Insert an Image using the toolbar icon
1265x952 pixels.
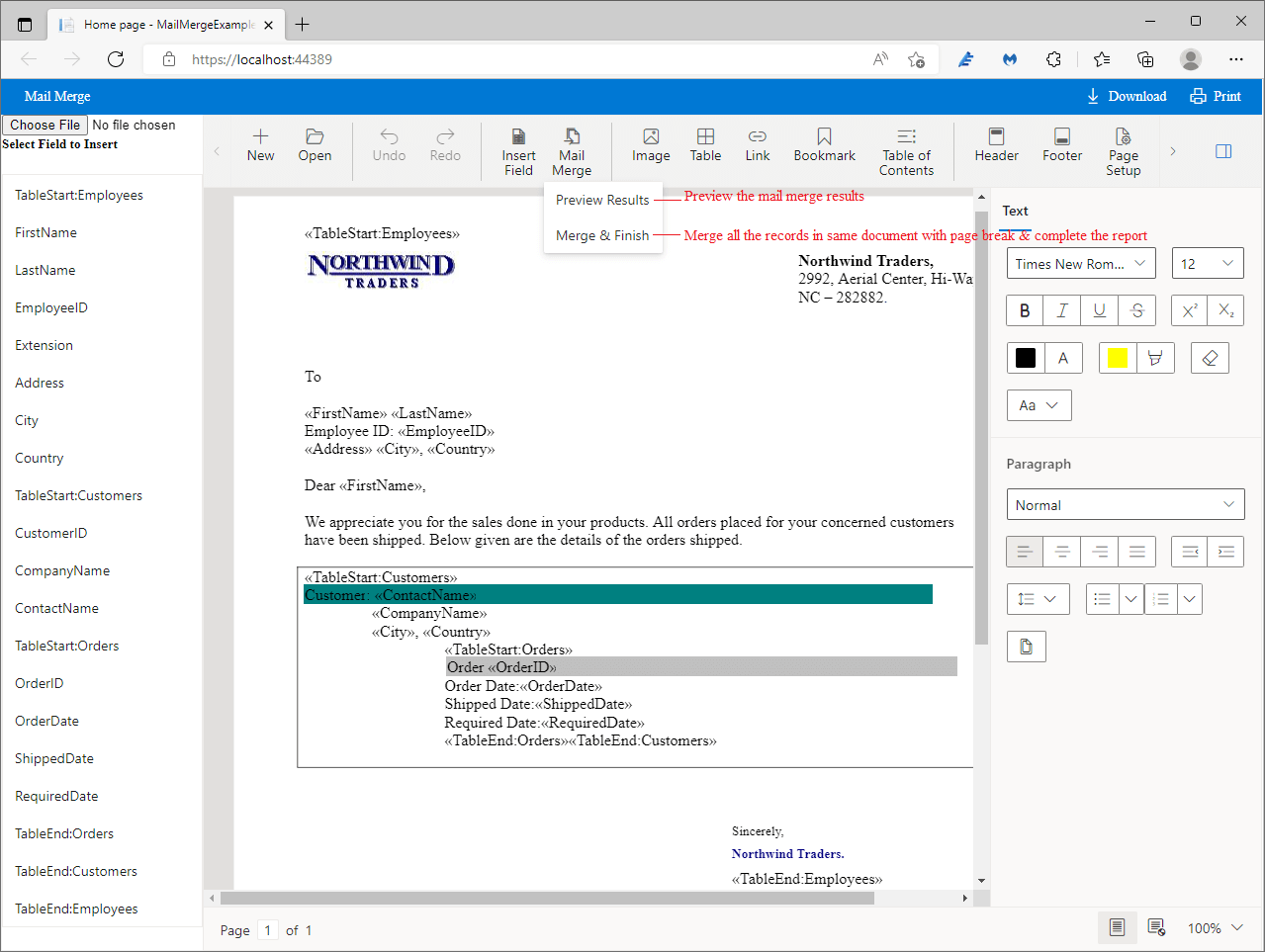pos(650,148)
